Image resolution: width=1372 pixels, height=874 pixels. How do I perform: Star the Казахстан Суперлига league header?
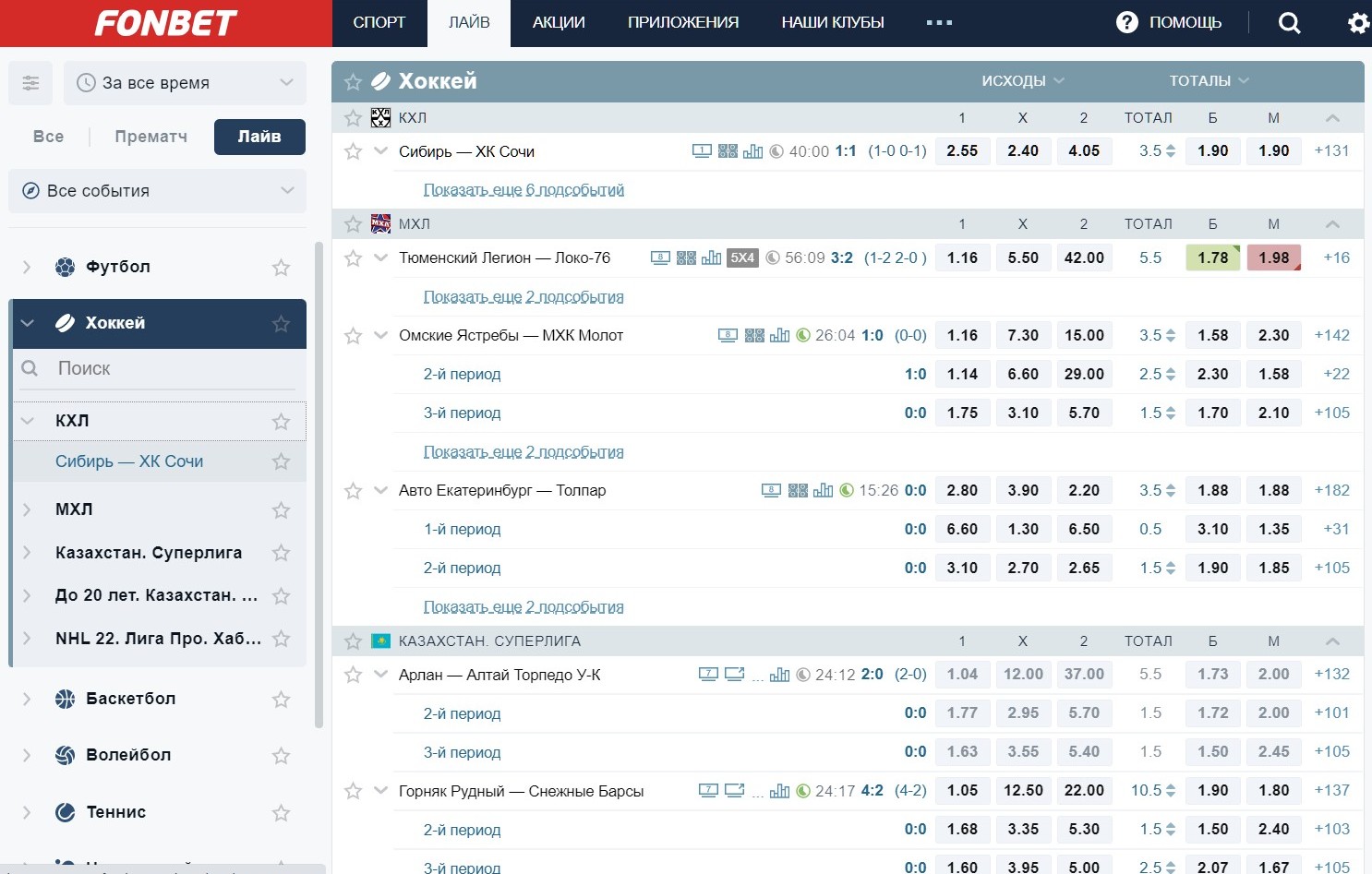click(353, 641)
